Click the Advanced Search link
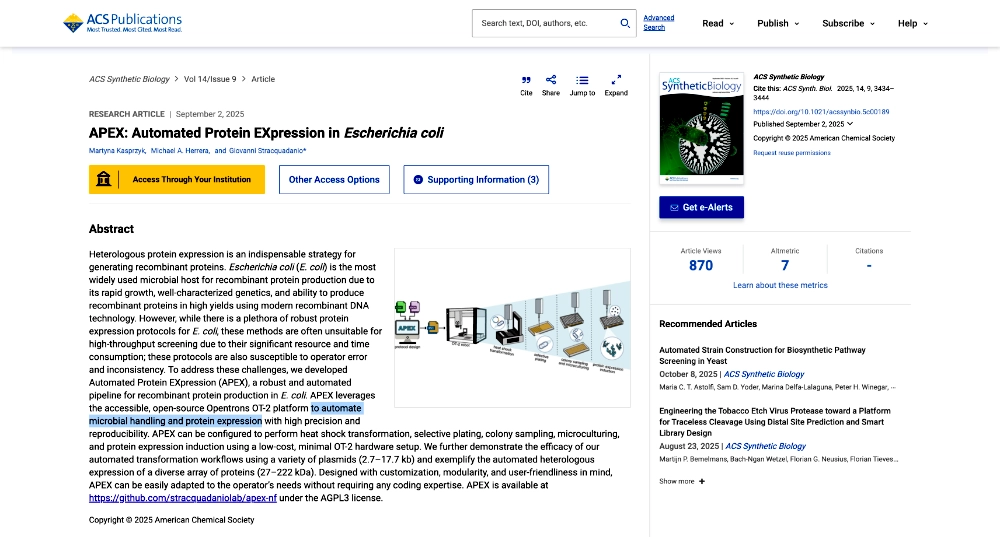This screenshot has height=537, width=1000. (658, 22)
